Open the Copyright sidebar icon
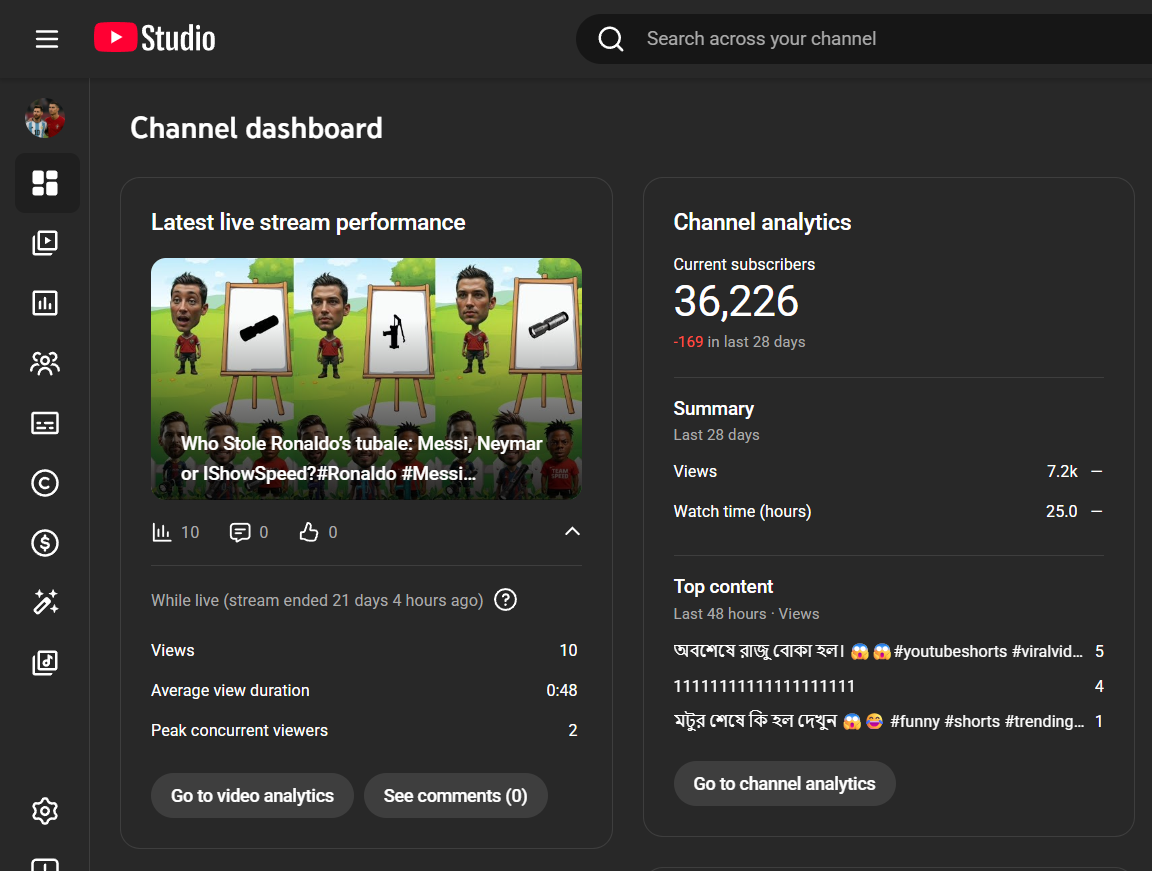Image resolution: width=1152 pixels, height=871 pixels. 45,483
